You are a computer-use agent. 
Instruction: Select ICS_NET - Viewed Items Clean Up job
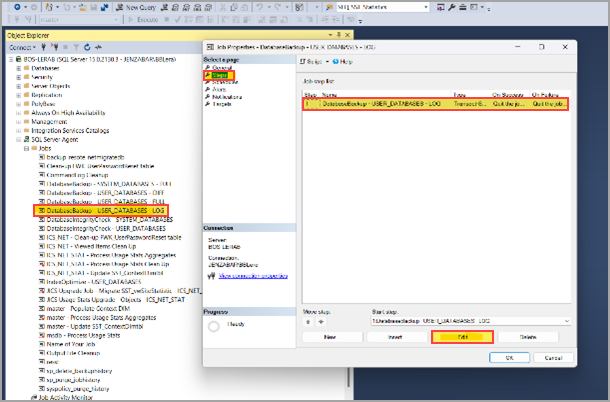pyautogui.click(x=91, y=246)
